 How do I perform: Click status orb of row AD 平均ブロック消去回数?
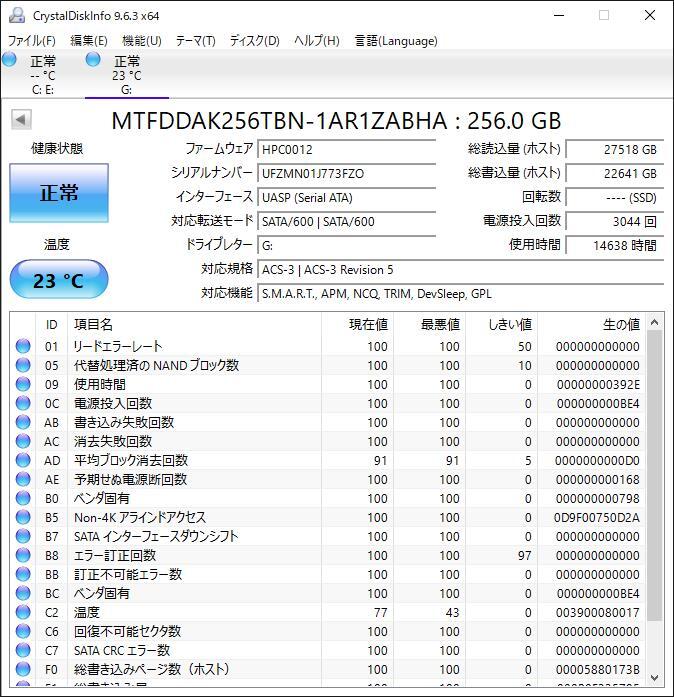tap(23, 460)
